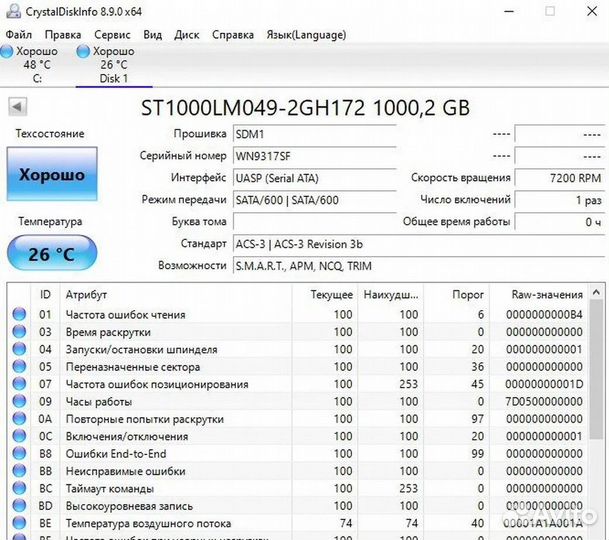This screenshot has width=609, height=540.
Task: Select the row Частота ошибок чтения
Action: point(298,314)
